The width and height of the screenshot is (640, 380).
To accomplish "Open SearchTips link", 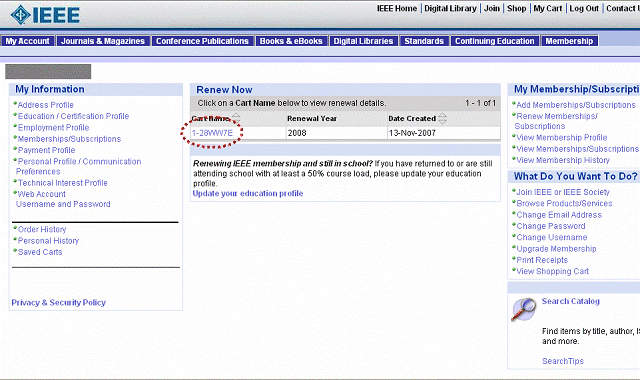I will (563, 361).
